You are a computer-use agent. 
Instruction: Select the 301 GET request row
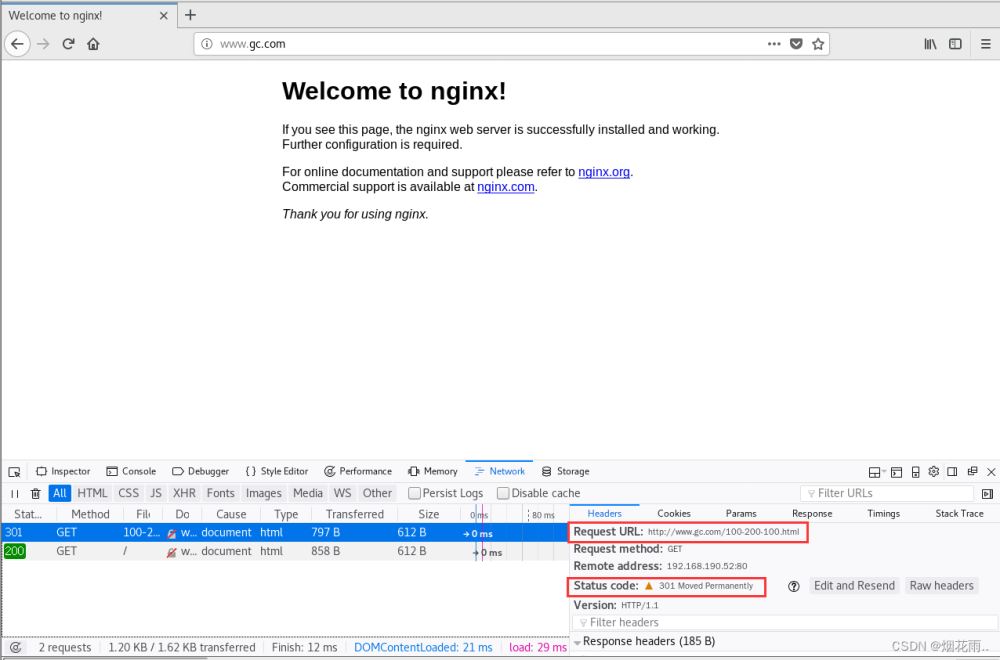(x=284, y=532)
